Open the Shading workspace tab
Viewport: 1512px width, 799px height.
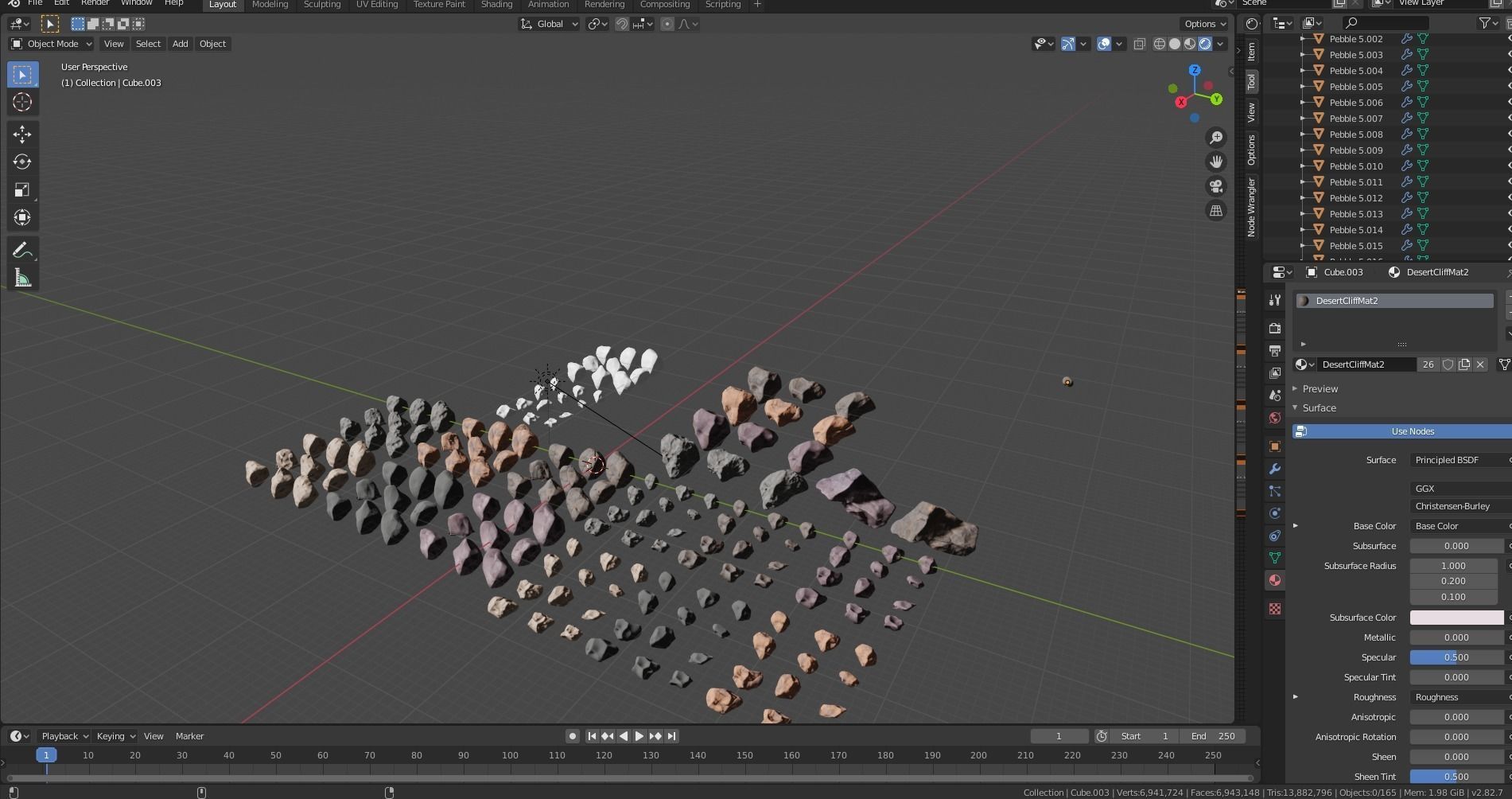(496, 5)
